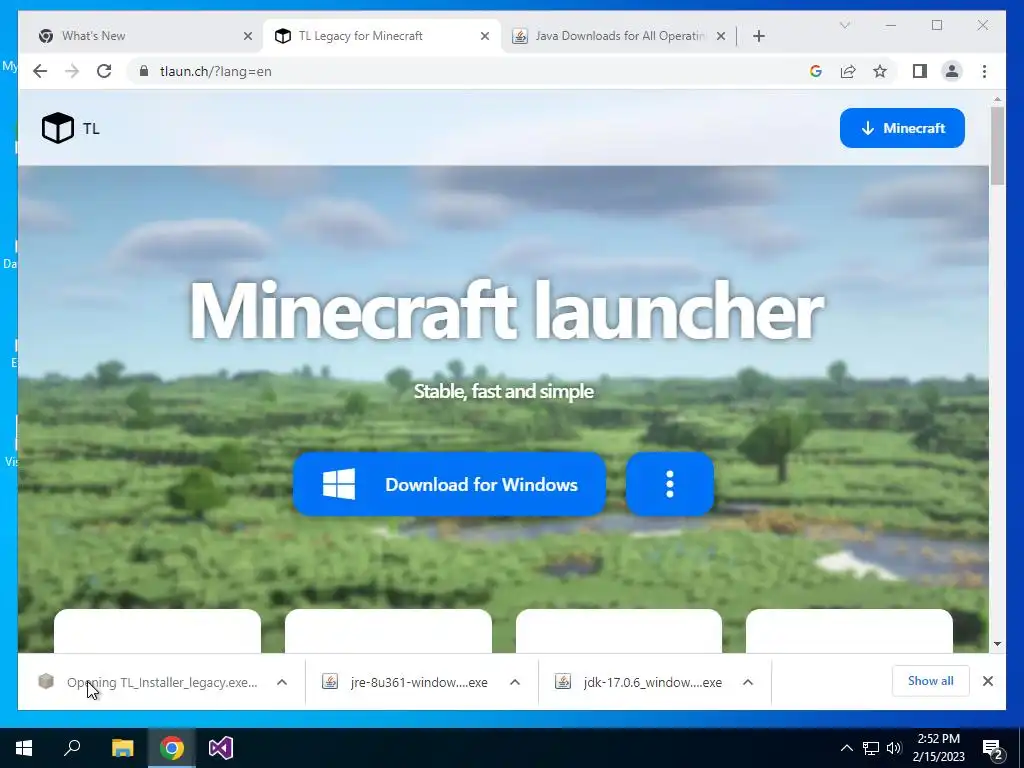
Task: Click Chrome icon in taskbar
Action: [x=172, y=748]
